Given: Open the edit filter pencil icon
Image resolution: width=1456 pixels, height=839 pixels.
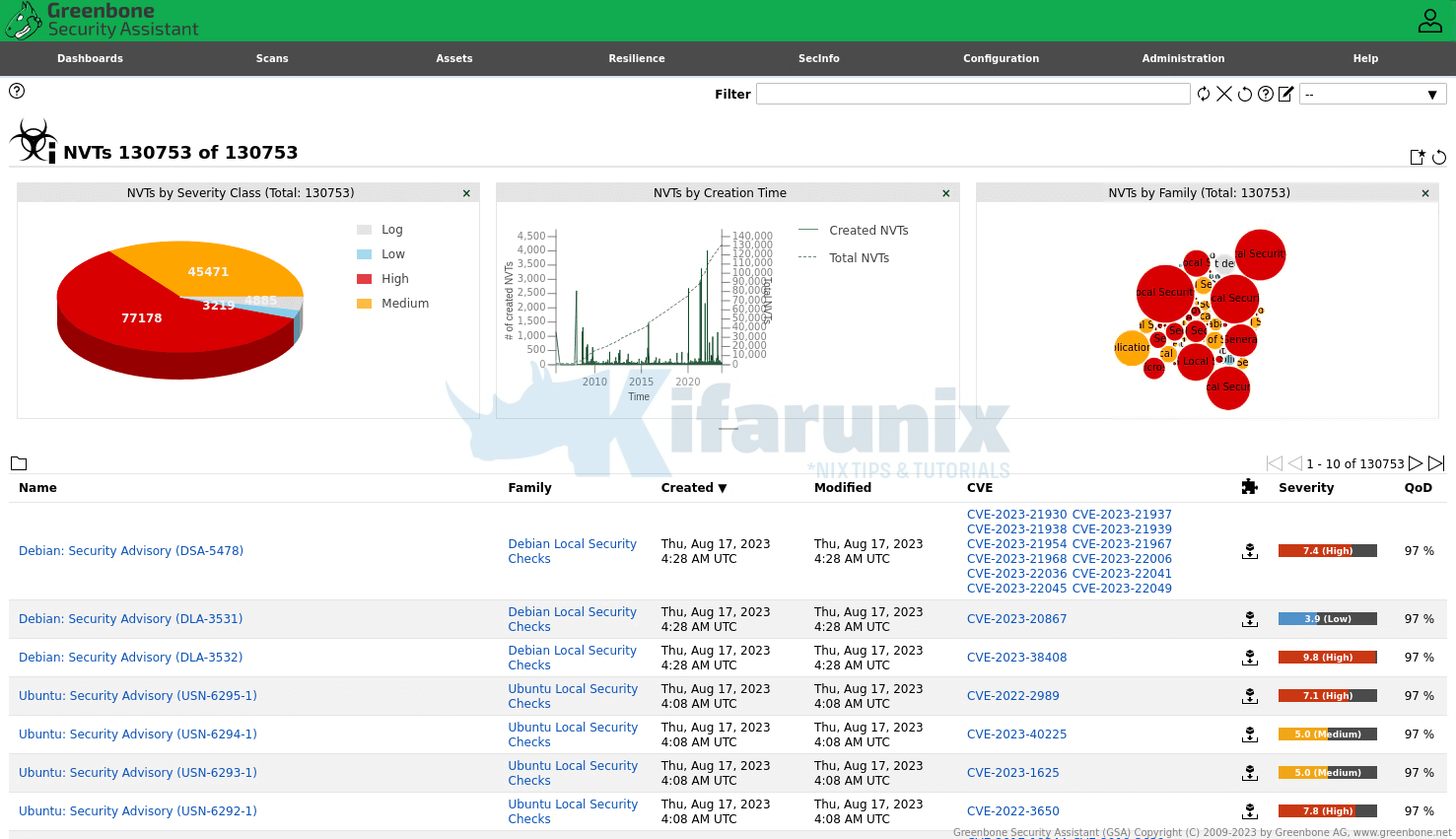Looking at the screenshot, I should point(1285,94).
